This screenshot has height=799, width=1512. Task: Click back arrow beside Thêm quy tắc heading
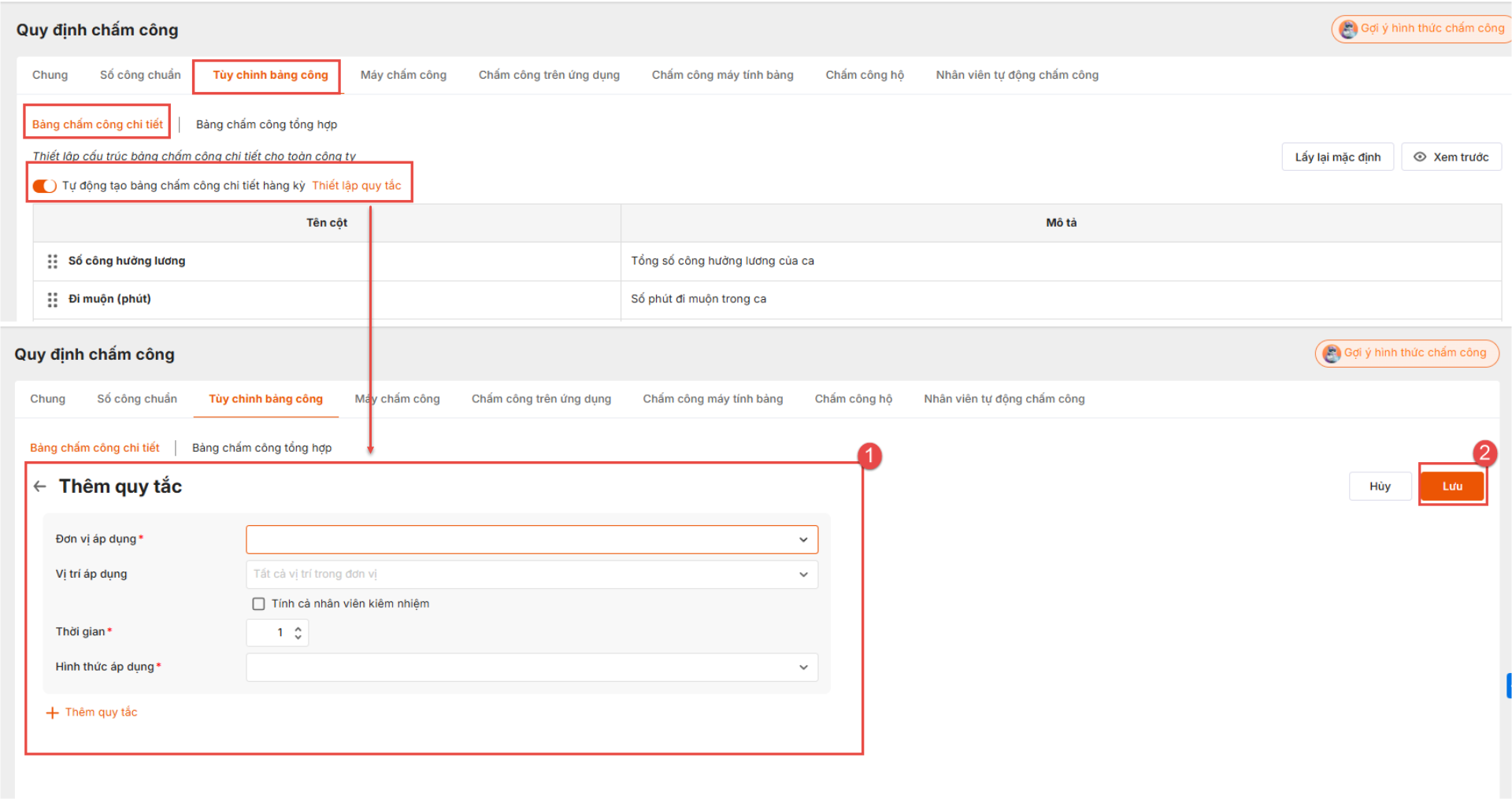pyautogui.click(x=40, y=486)
